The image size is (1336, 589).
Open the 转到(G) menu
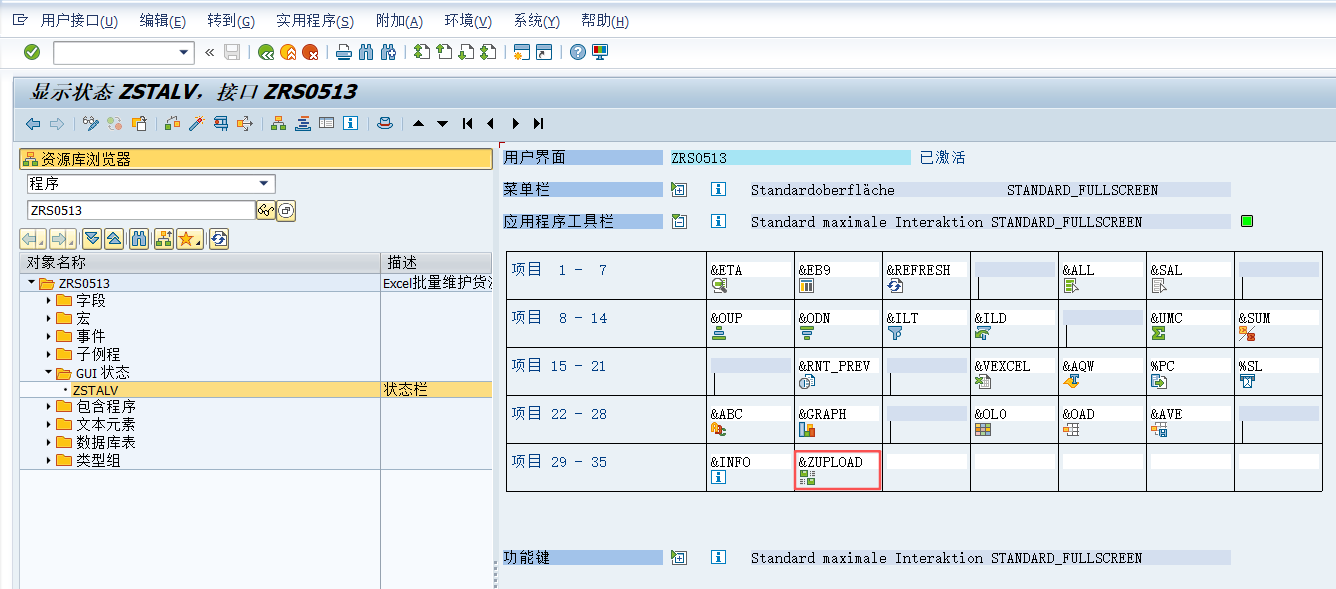pyautogui.click(x=230, y=21)
